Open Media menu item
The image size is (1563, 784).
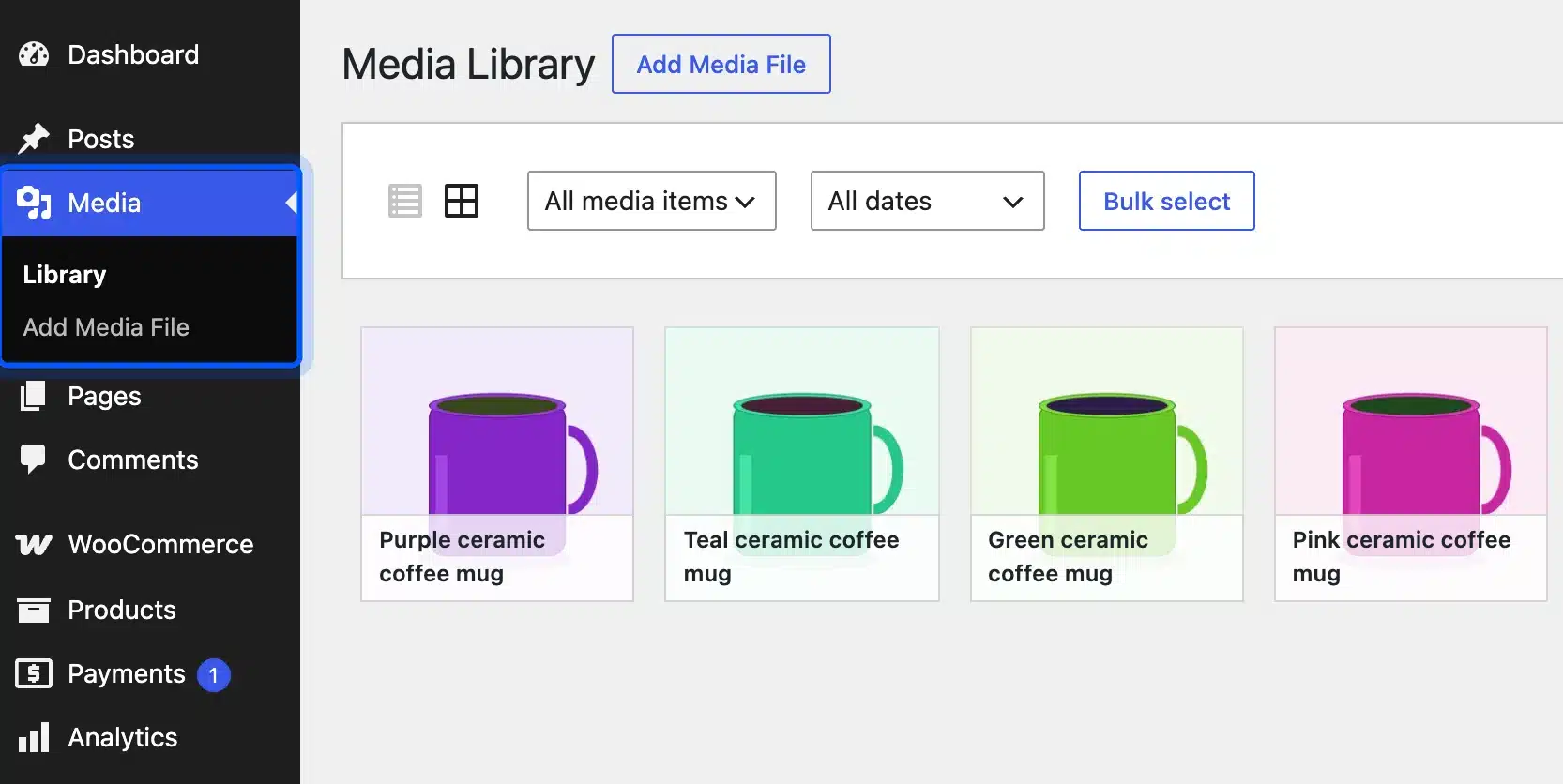pyautogui.click(x=150, y=203)
